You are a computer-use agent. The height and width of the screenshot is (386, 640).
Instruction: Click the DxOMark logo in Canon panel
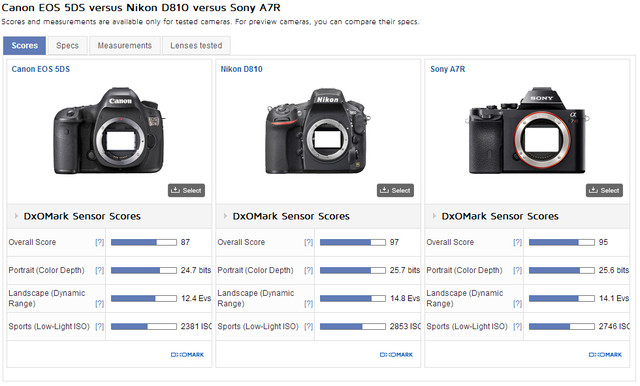(x=187, y=355)
